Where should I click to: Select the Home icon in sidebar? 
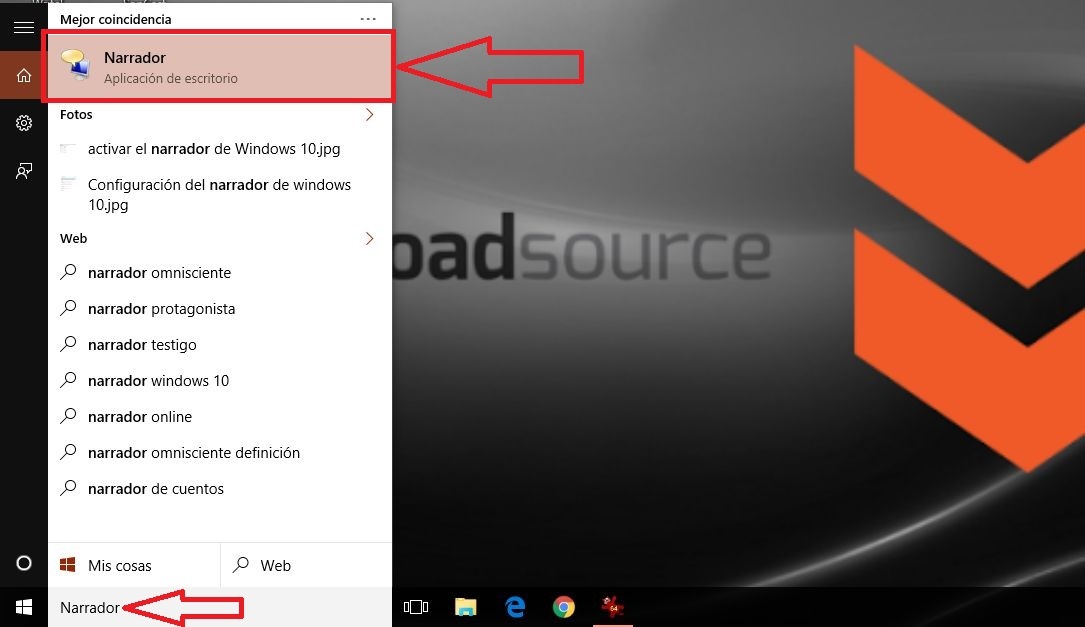pos(24,75)
